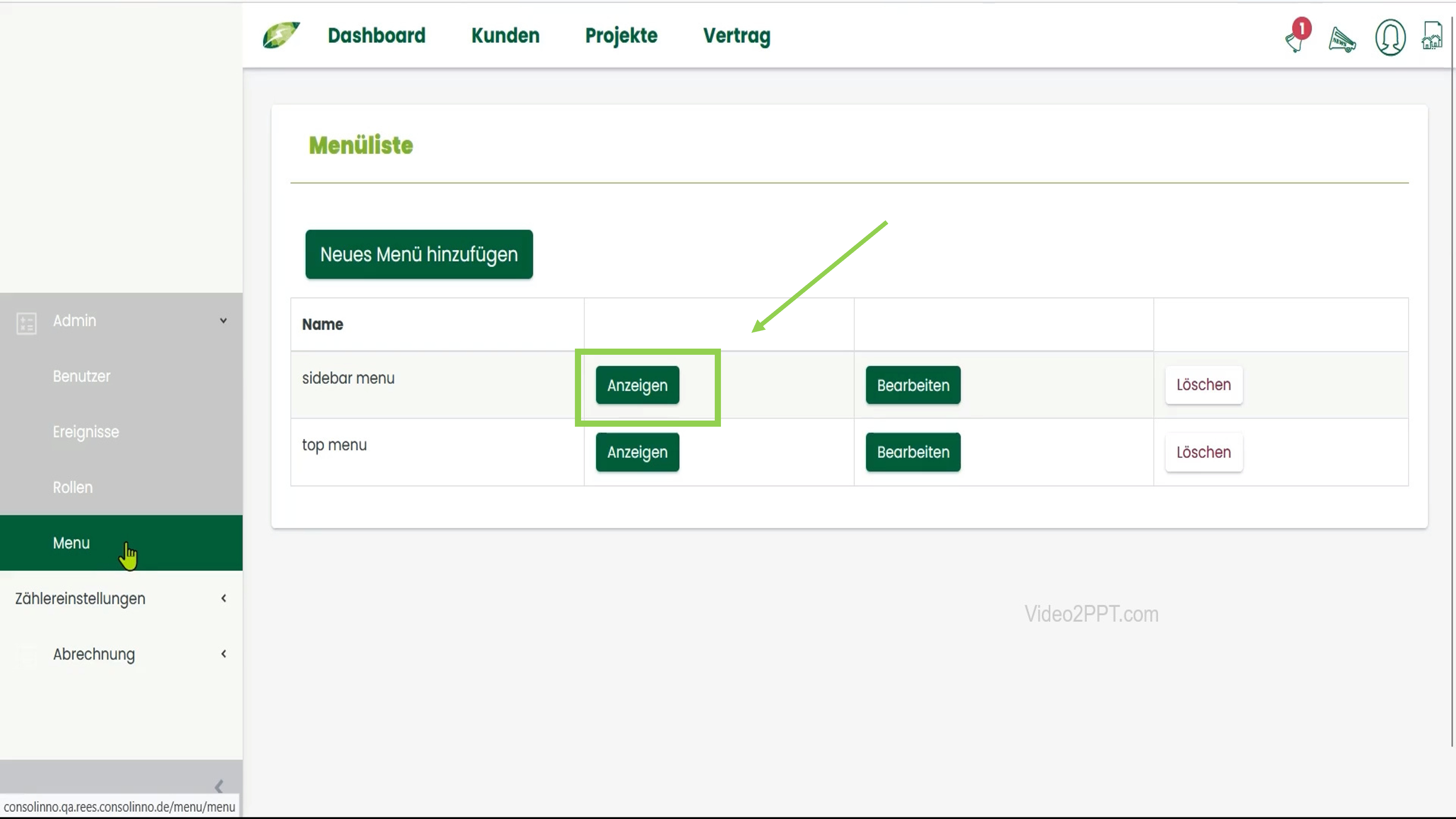This screenshot has width=1456, height=819.
Task: Click the news megaphone icon
Action: pos(1342,40)
